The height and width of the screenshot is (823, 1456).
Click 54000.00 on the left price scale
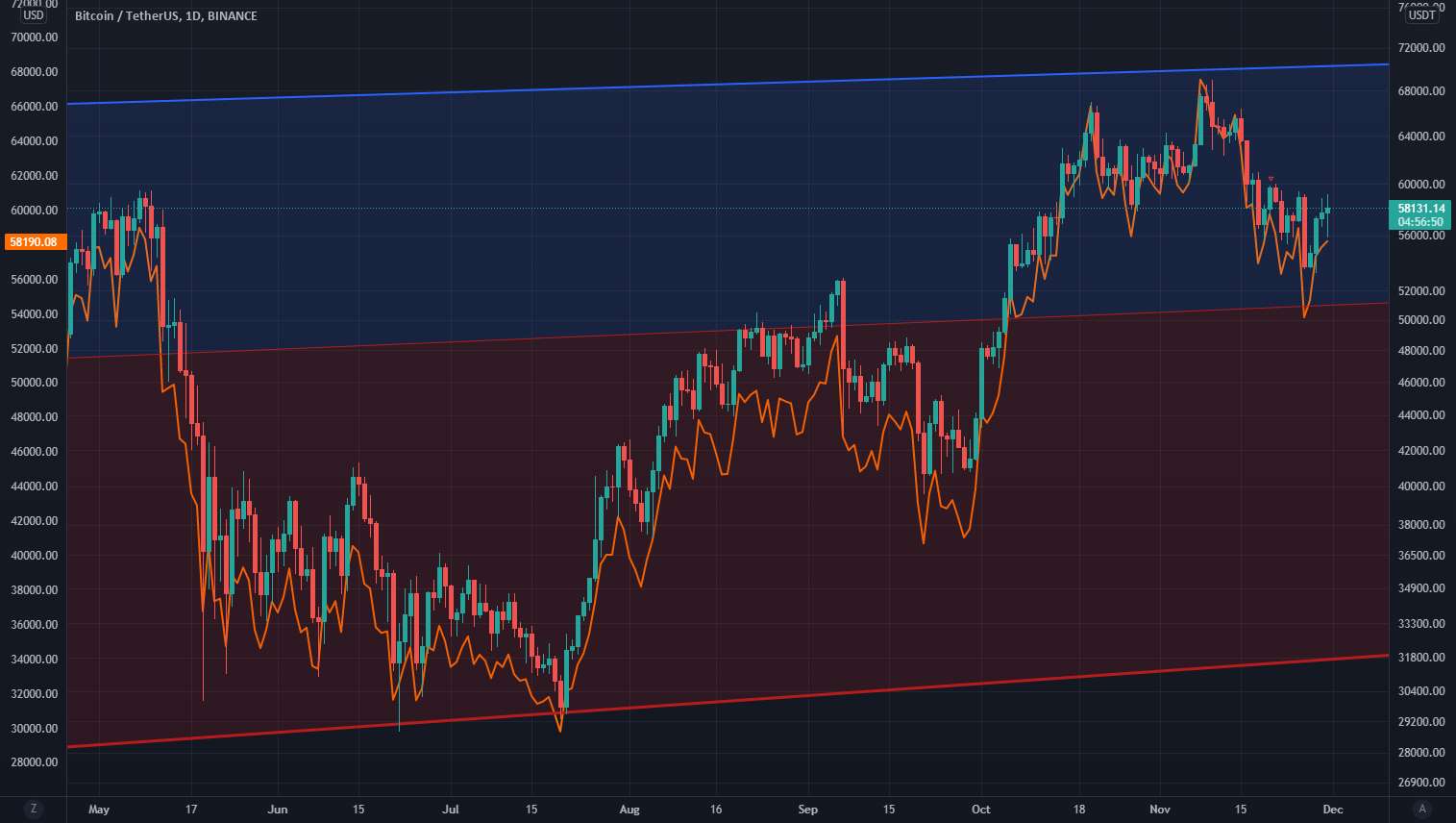(35, 314)
